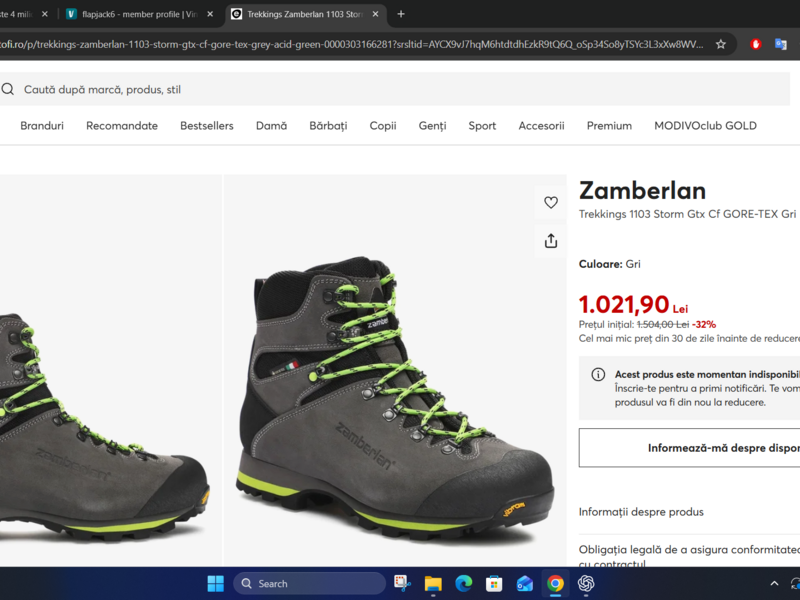Click the browser address bar URL

352,44
